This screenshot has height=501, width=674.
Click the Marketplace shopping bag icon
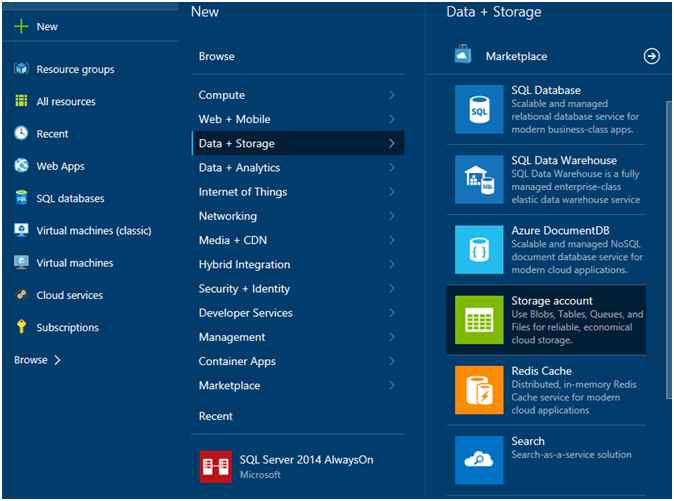[463, 55]
